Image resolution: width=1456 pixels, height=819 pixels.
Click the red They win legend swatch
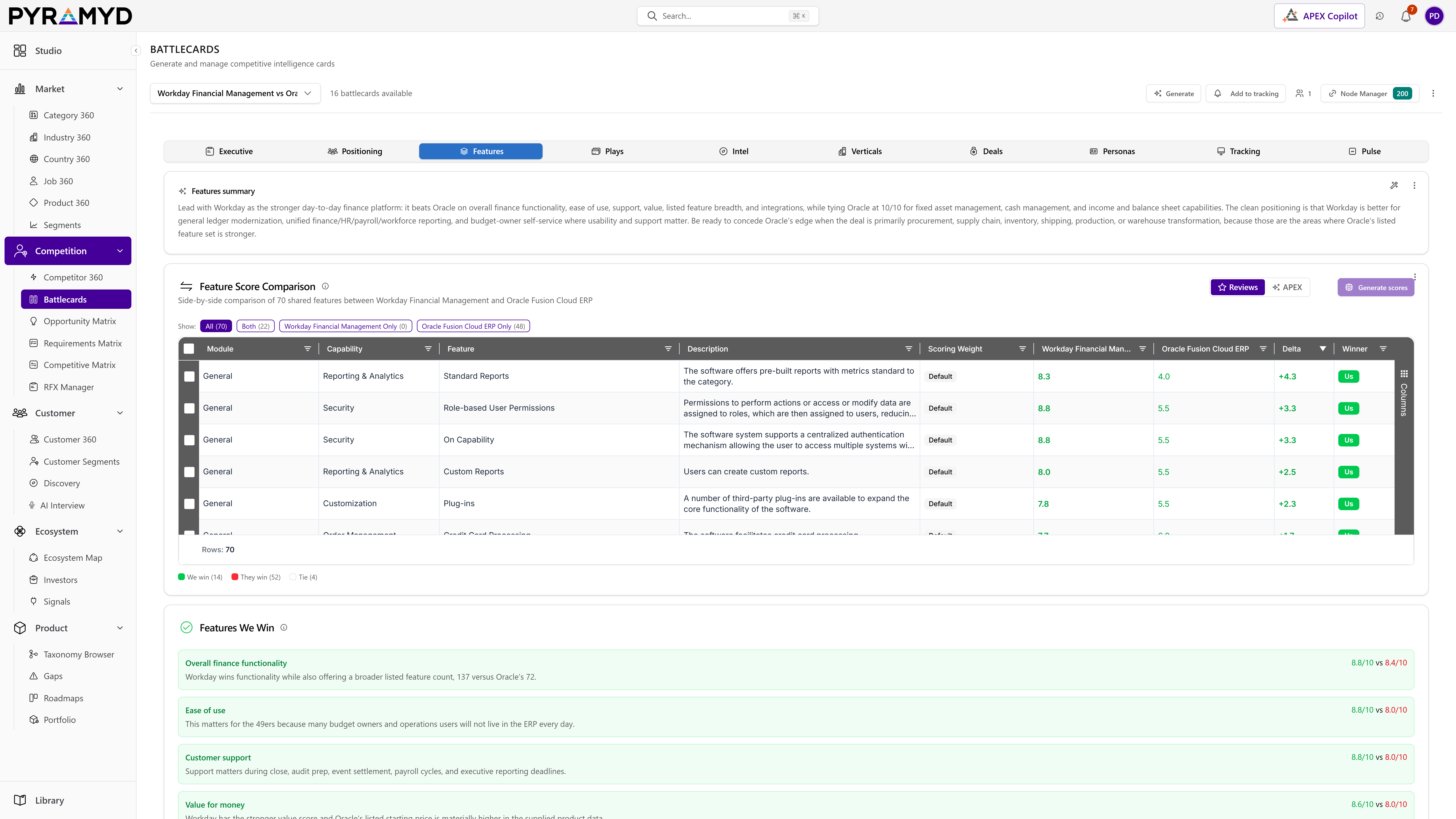[x=235, y=577]
